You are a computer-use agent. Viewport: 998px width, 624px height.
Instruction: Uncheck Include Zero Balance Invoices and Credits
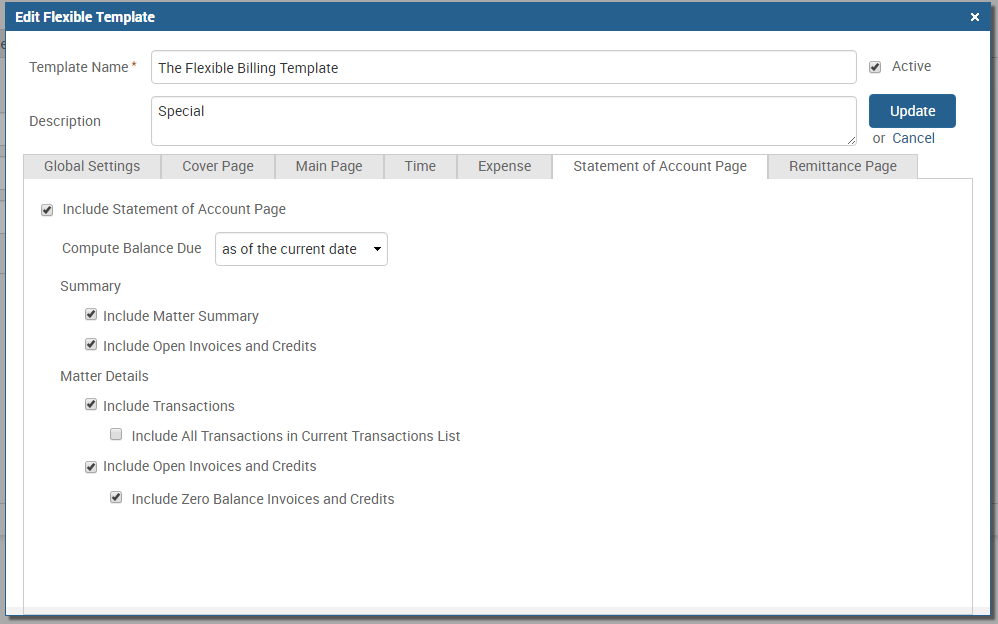[x=116, y=497]
